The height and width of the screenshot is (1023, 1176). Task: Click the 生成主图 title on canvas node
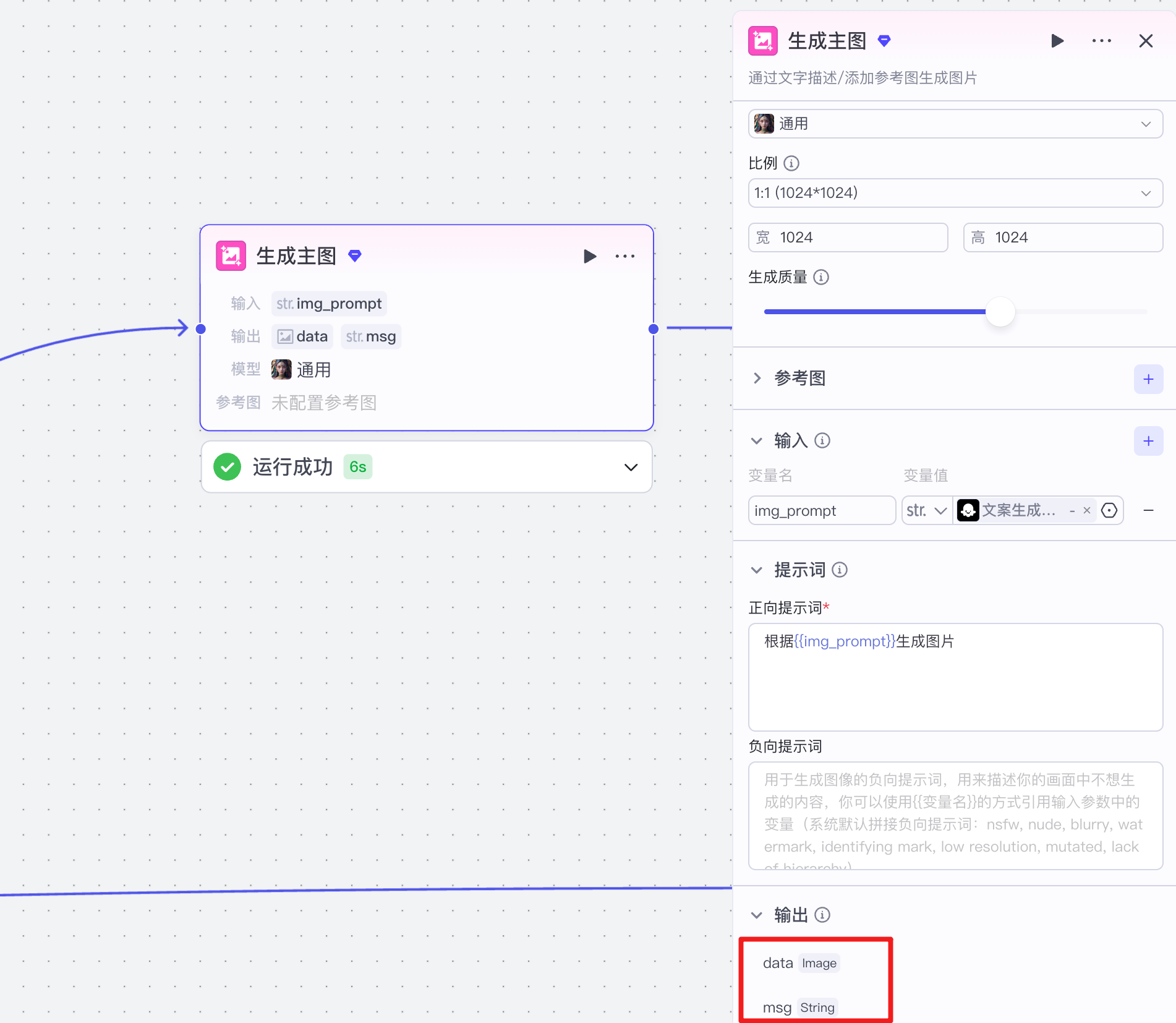coord(296,256)
